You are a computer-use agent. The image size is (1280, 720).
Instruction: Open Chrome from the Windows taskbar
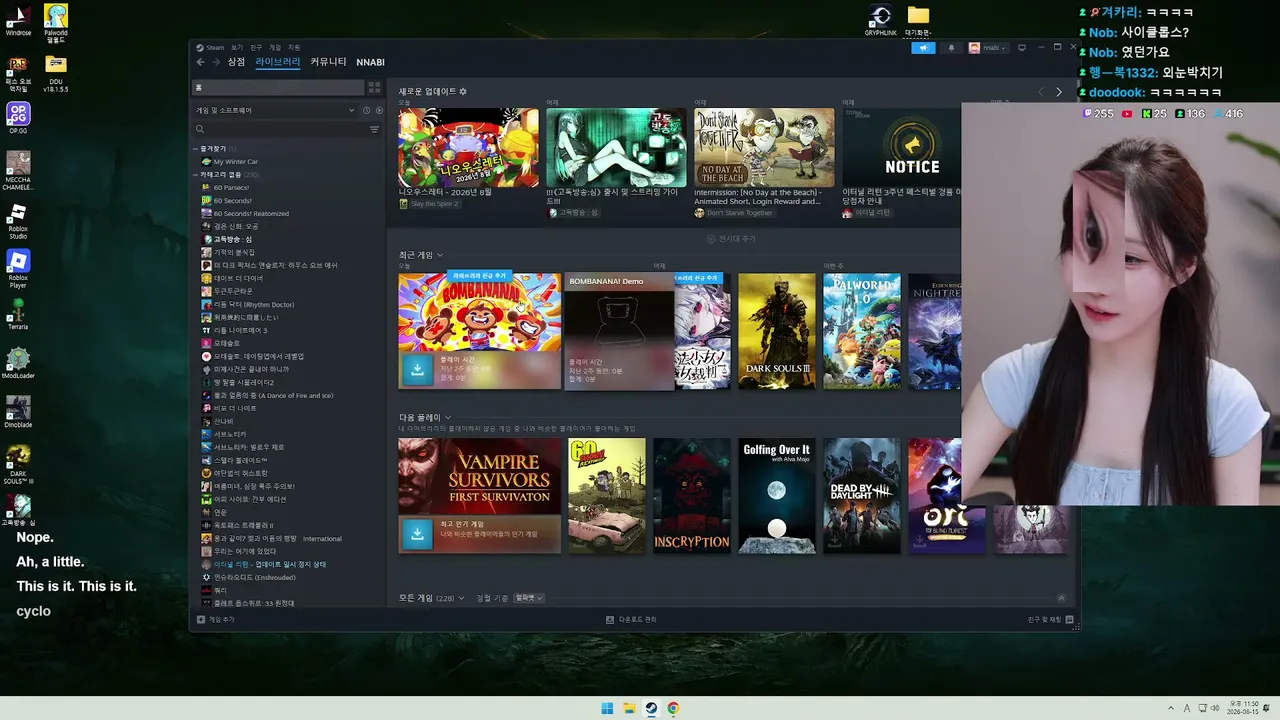[x=673, y=709]
